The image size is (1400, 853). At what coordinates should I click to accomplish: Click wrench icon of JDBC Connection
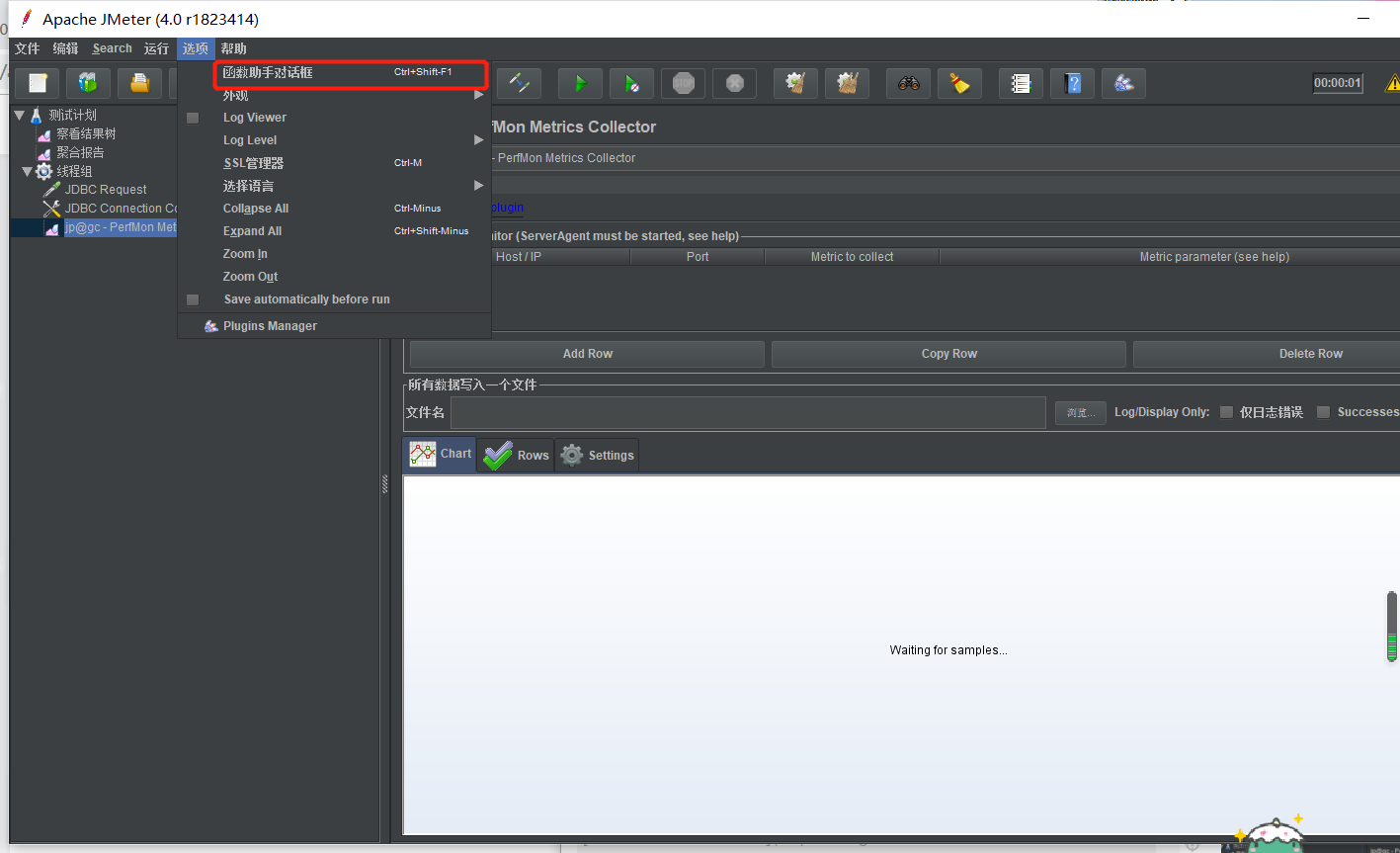[52, 209]
